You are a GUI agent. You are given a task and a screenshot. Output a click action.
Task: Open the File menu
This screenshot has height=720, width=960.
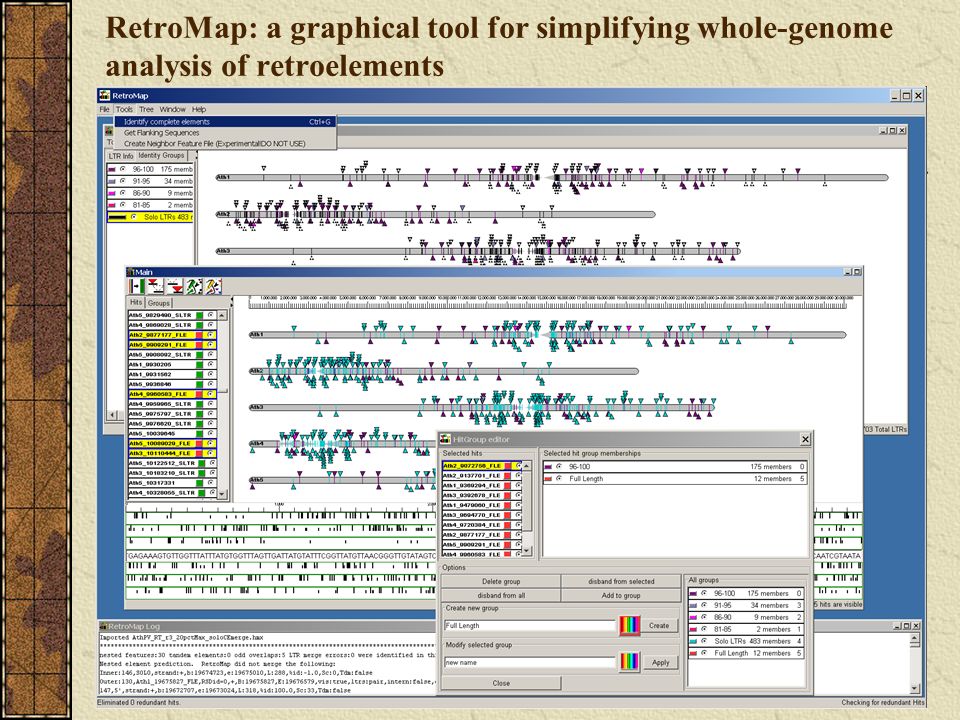[105, 110]
